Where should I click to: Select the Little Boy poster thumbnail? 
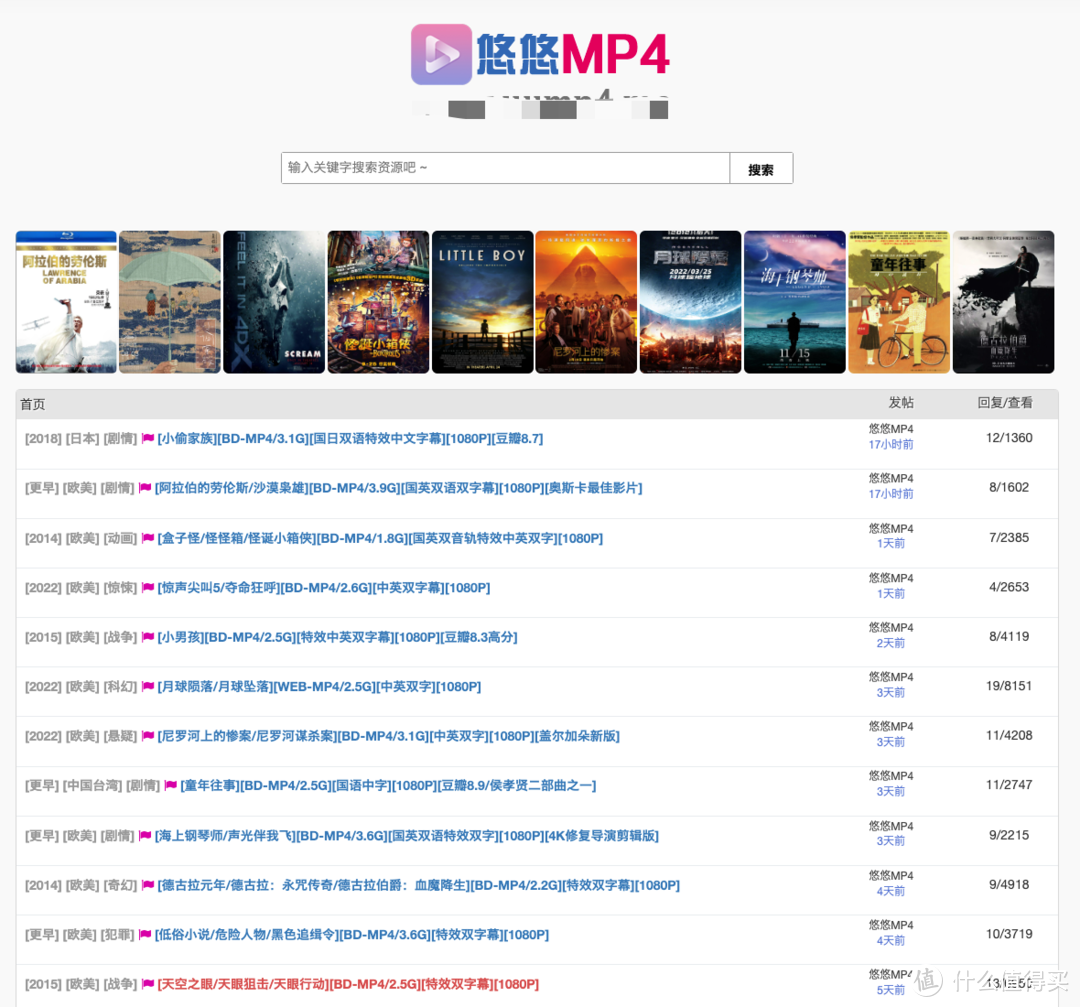pos(482,302)
